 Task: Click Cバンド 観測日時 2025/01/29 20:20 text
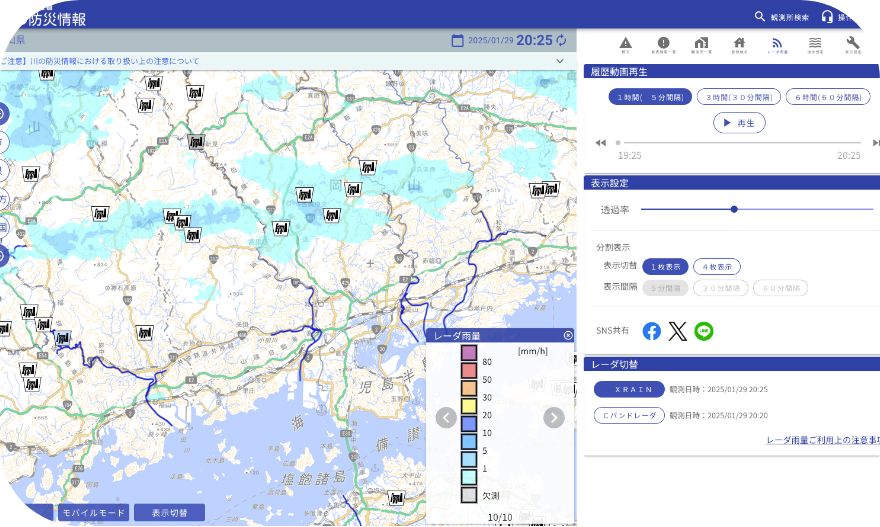click(x=718, y=415)
